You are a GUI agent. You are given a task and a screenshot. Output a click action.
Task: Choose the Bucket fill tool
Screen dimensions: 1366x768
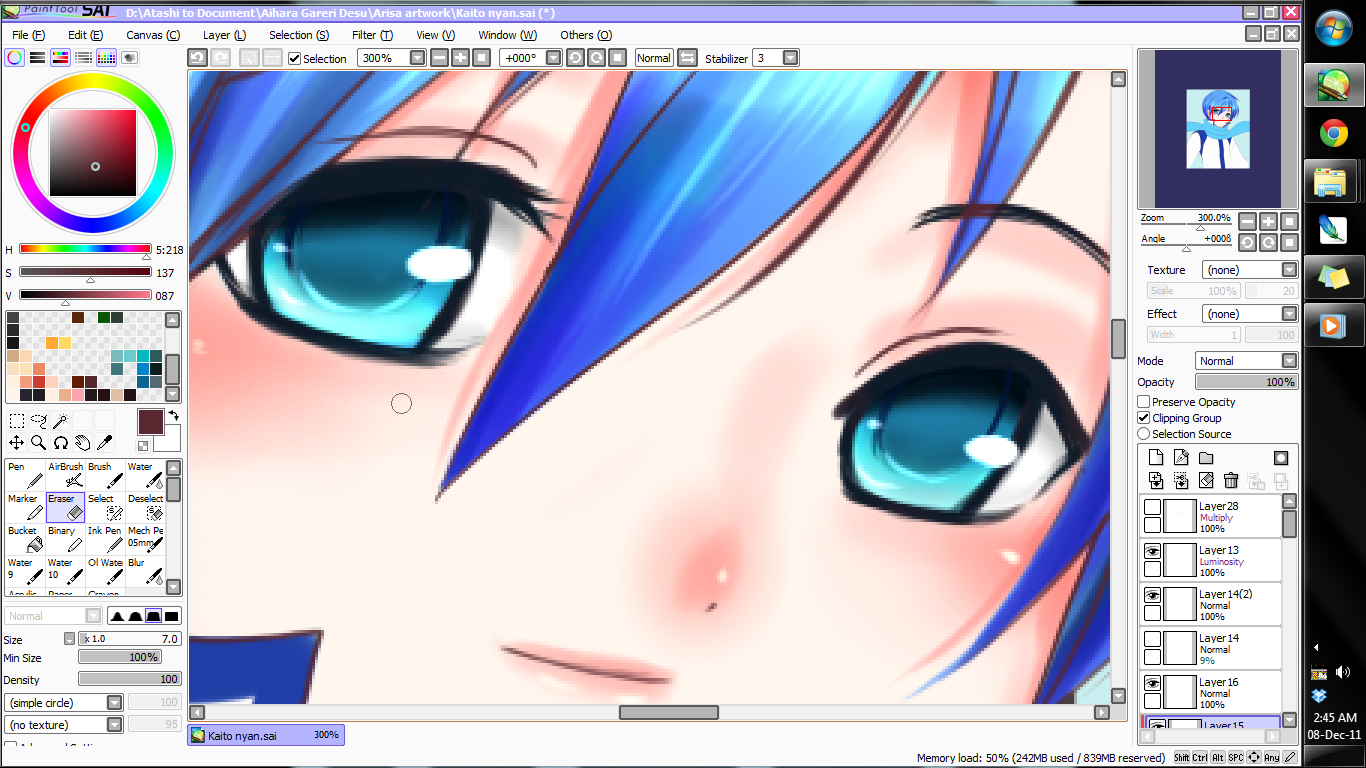coord(25,540)
